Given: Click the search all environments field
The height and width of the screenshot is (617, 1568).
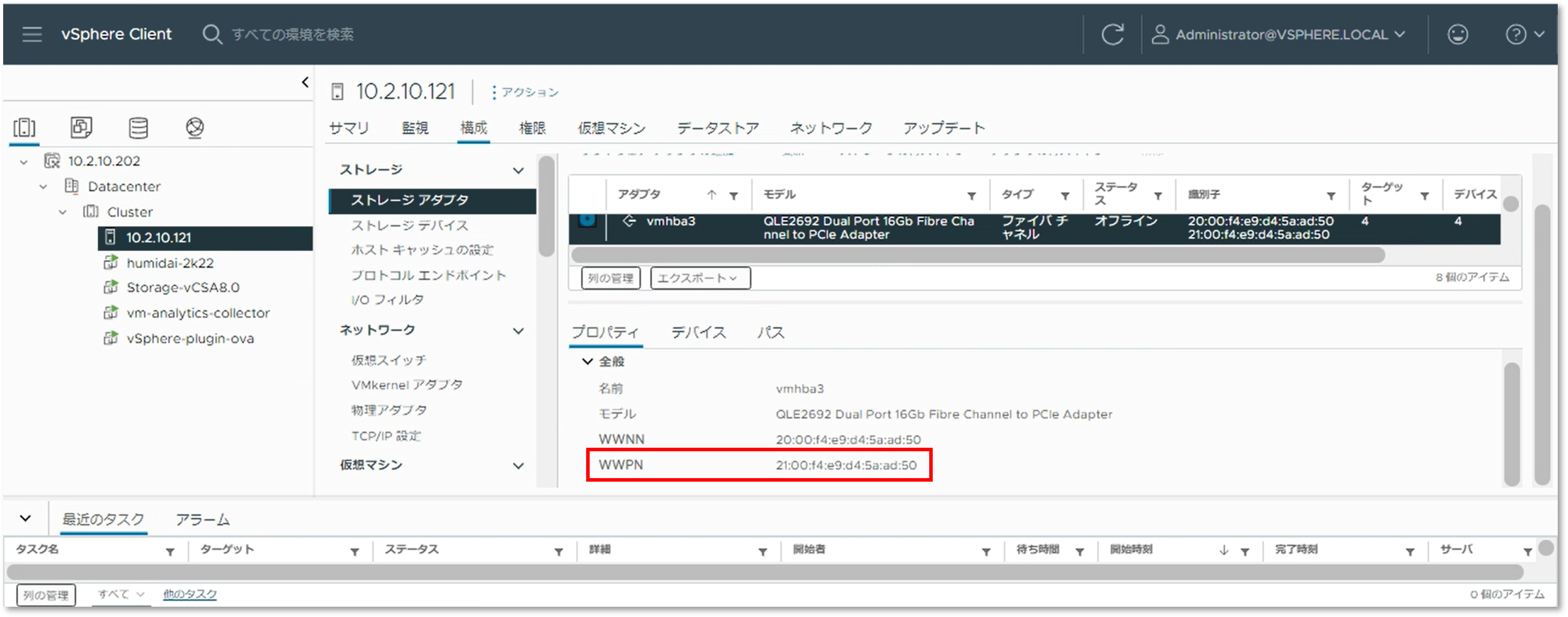Looking at the screenshot, I should [x=292, y=34].
